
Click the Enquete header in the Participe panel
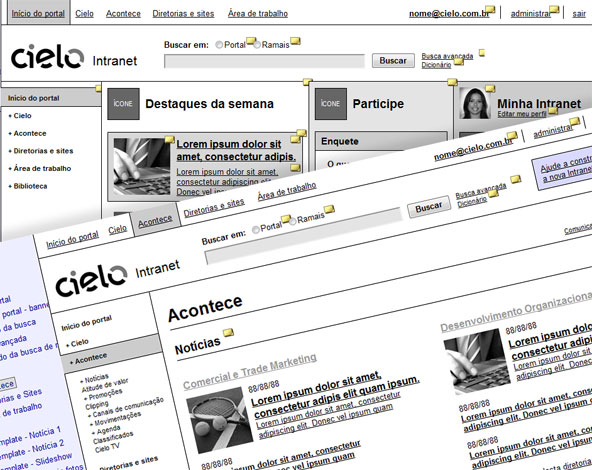click(381, 141)
